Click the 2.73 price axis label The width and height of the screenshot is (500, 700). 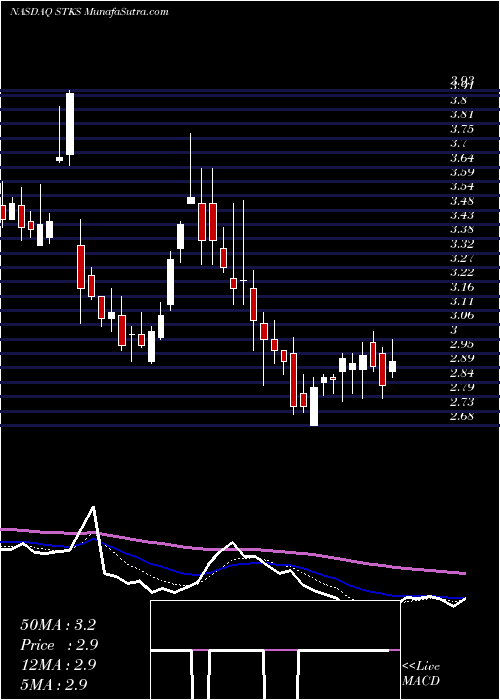462,402
